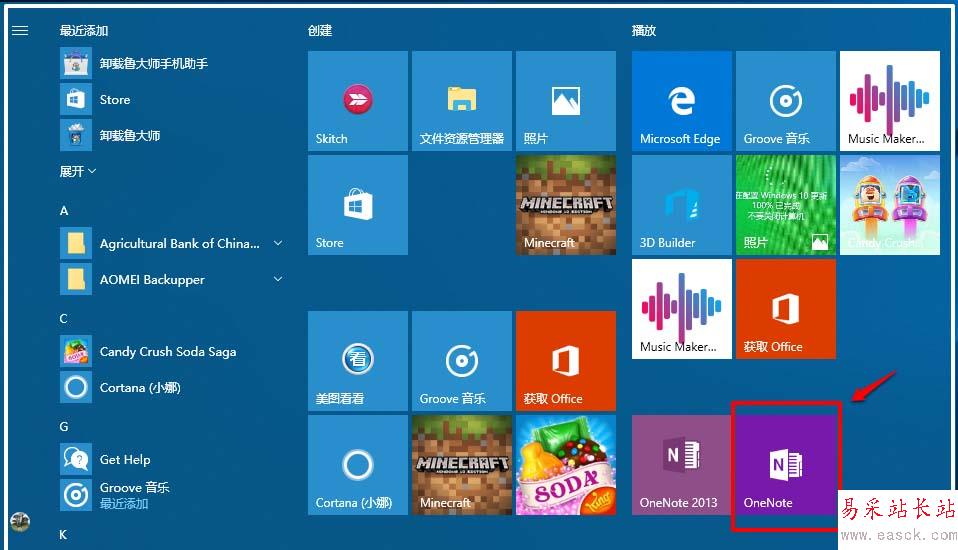This screenshot has width=958, height=550.
Task: Jump to letter G section header
Action: (64, 427)
